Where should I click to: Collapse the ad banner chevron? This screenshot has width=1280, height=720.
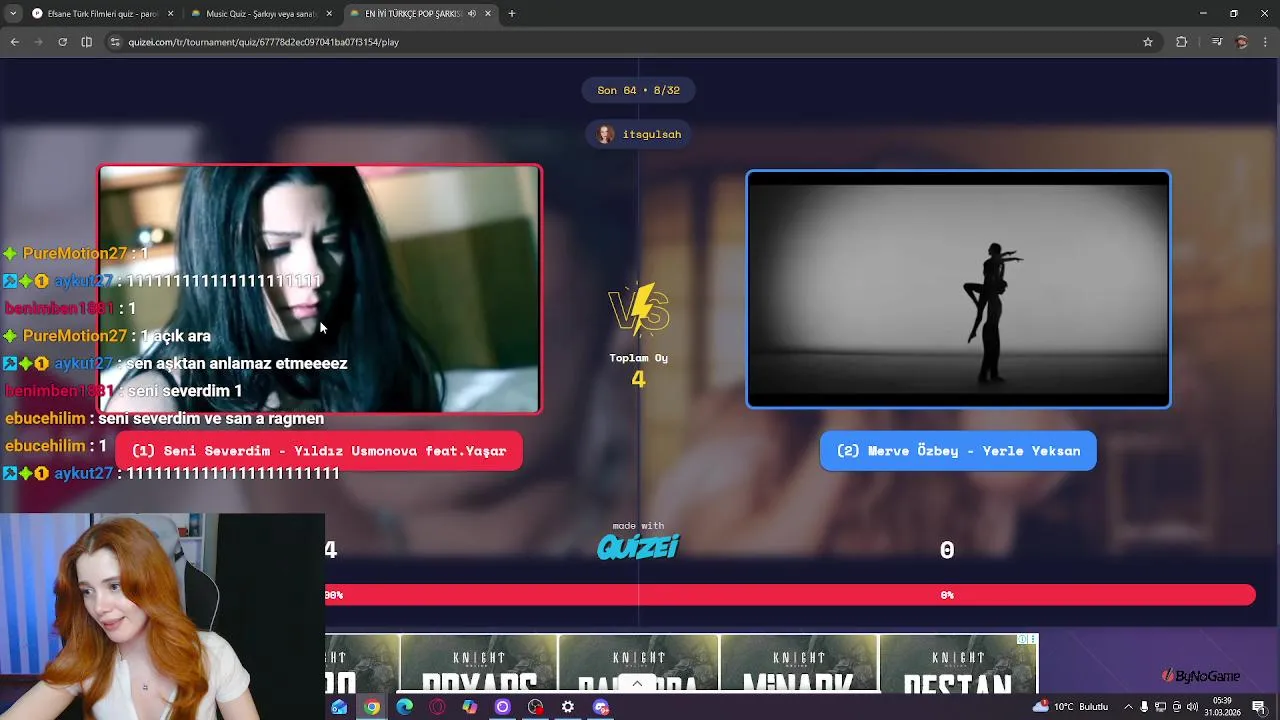(x=637, y=684)
